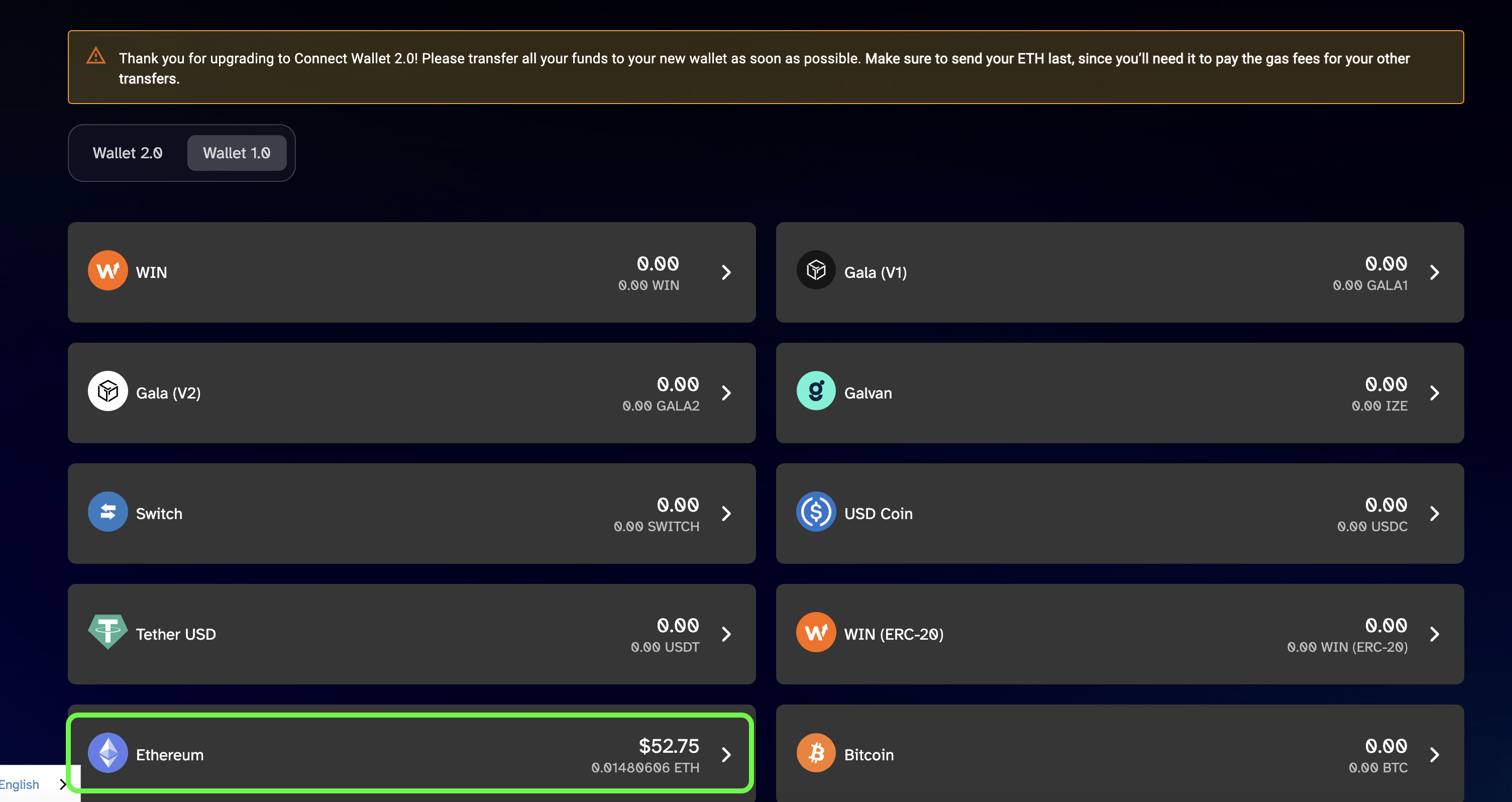Click the USD Coin dollar icon
1512x802 pixels.
pyautogui.click(x=816, y=513)
